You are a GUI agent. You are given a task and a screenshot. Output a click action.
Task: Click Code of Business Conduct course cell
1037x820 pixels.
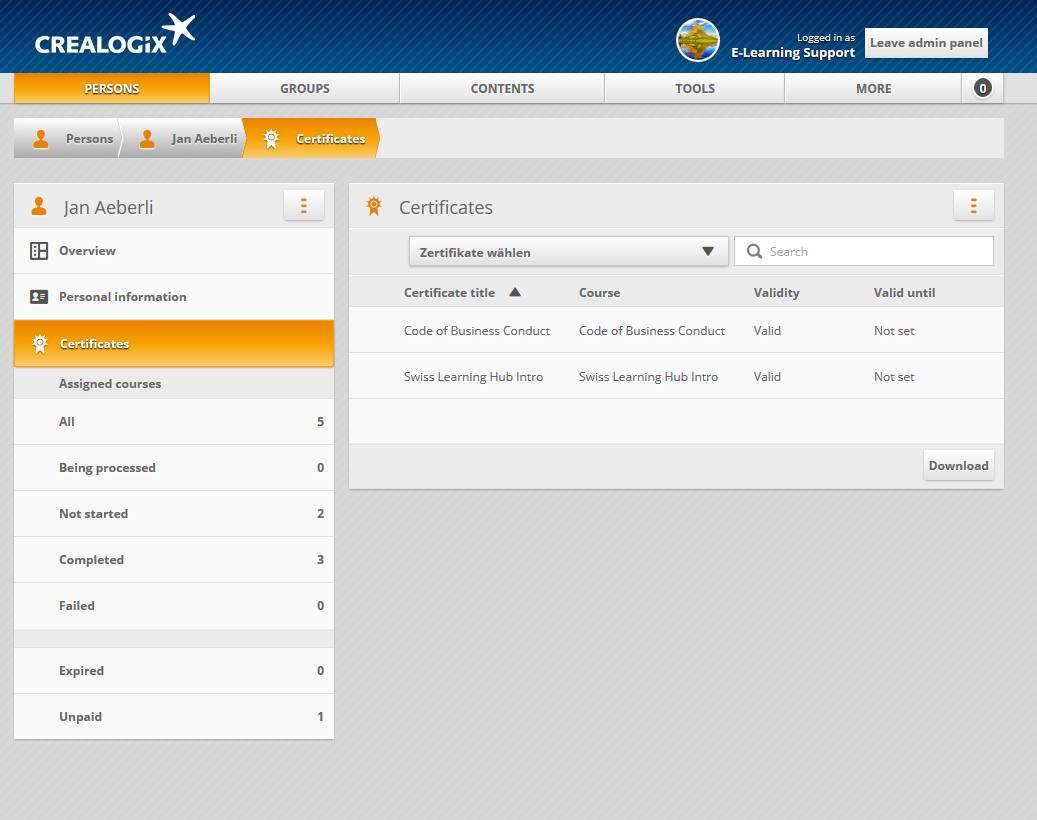(652, 331)
